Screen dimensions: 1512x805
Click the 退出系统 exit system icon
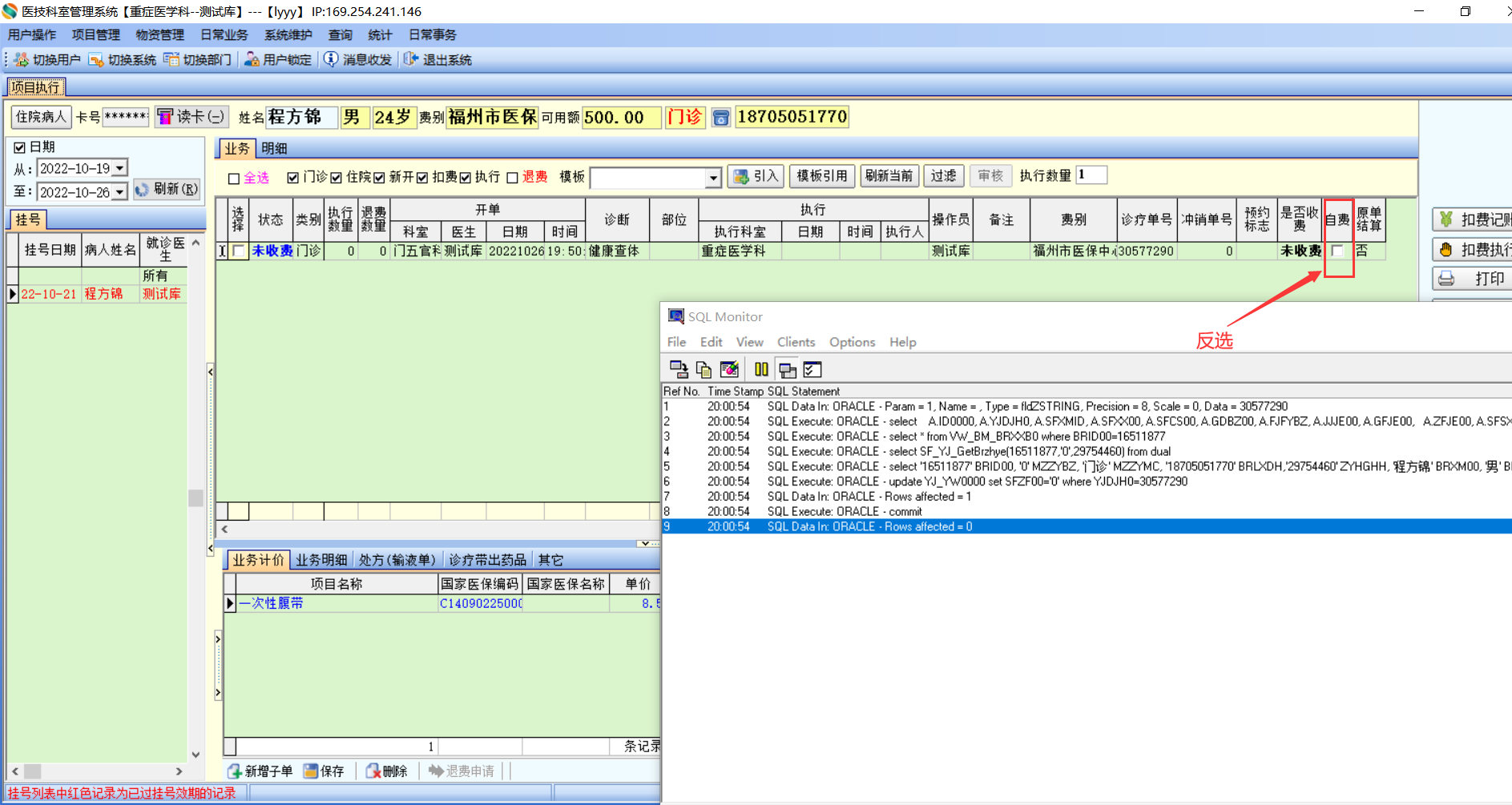coord(411,60)
